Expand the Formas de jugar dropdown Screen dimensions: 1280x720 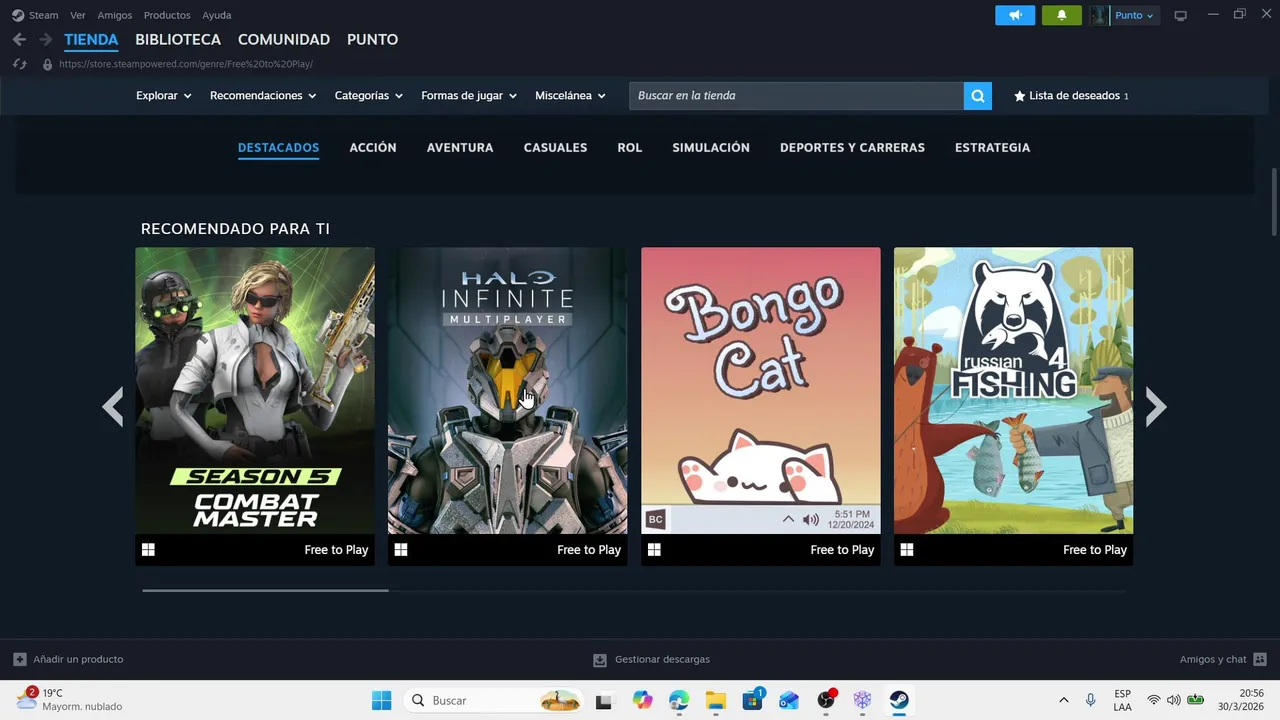pyautogui.click(x=469, y=96)
